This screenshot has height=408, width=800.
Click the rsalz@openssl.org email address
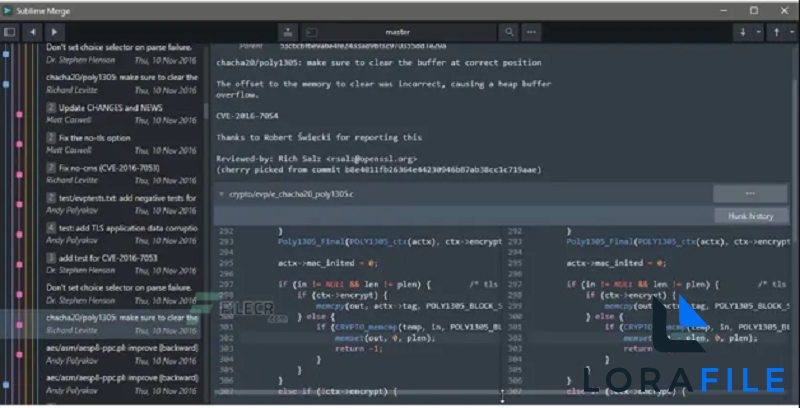click(371, 159)
